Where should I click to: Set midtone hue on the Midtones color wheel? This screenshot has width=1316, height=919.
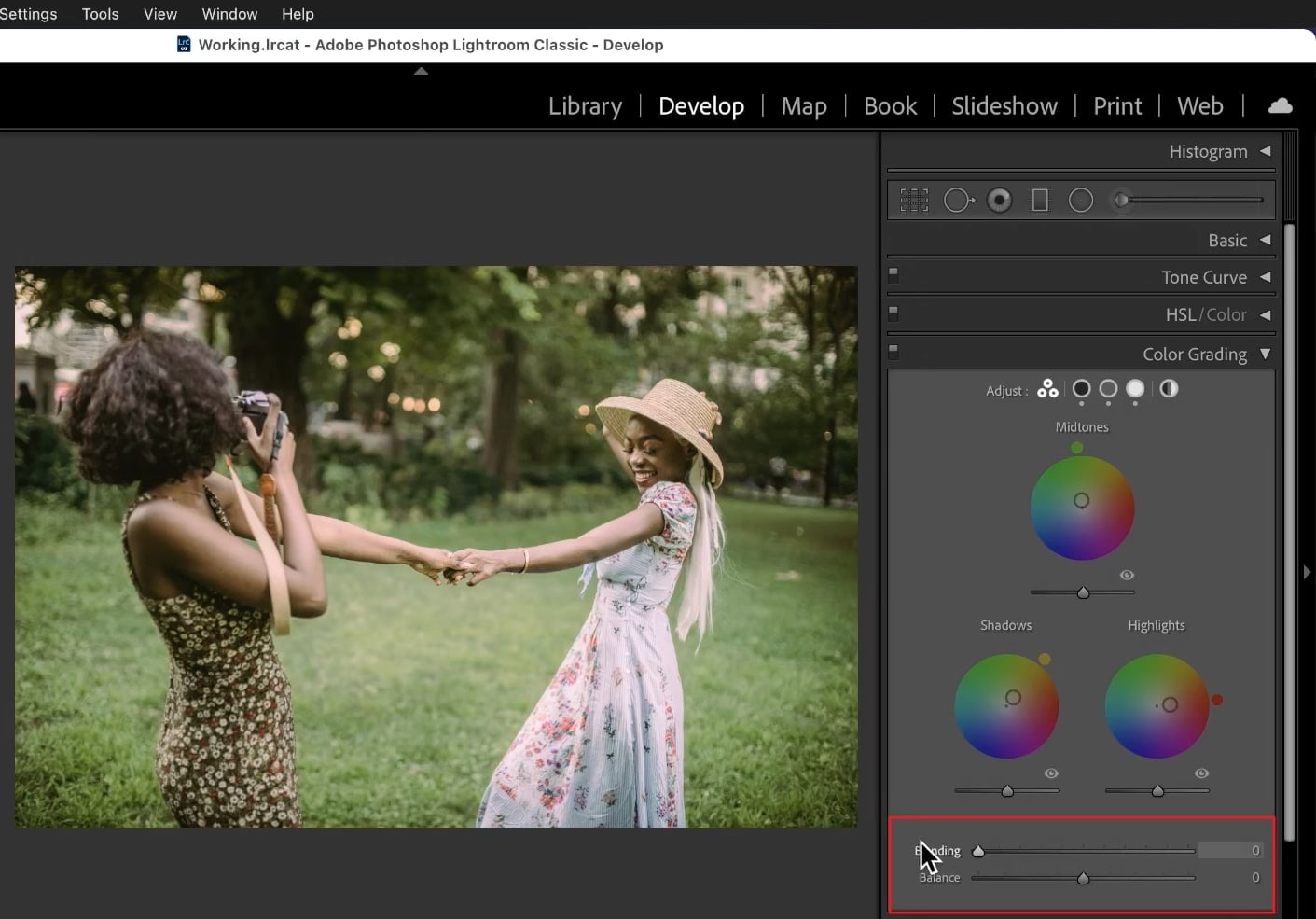1082,501
